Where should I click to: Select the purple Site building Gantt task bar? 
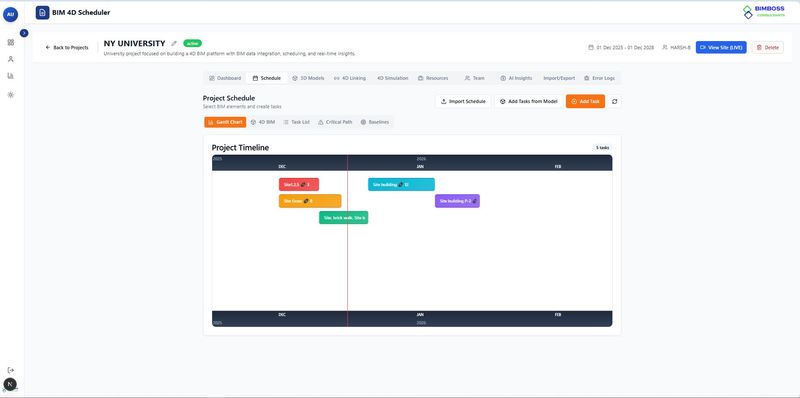click(457, 201)
